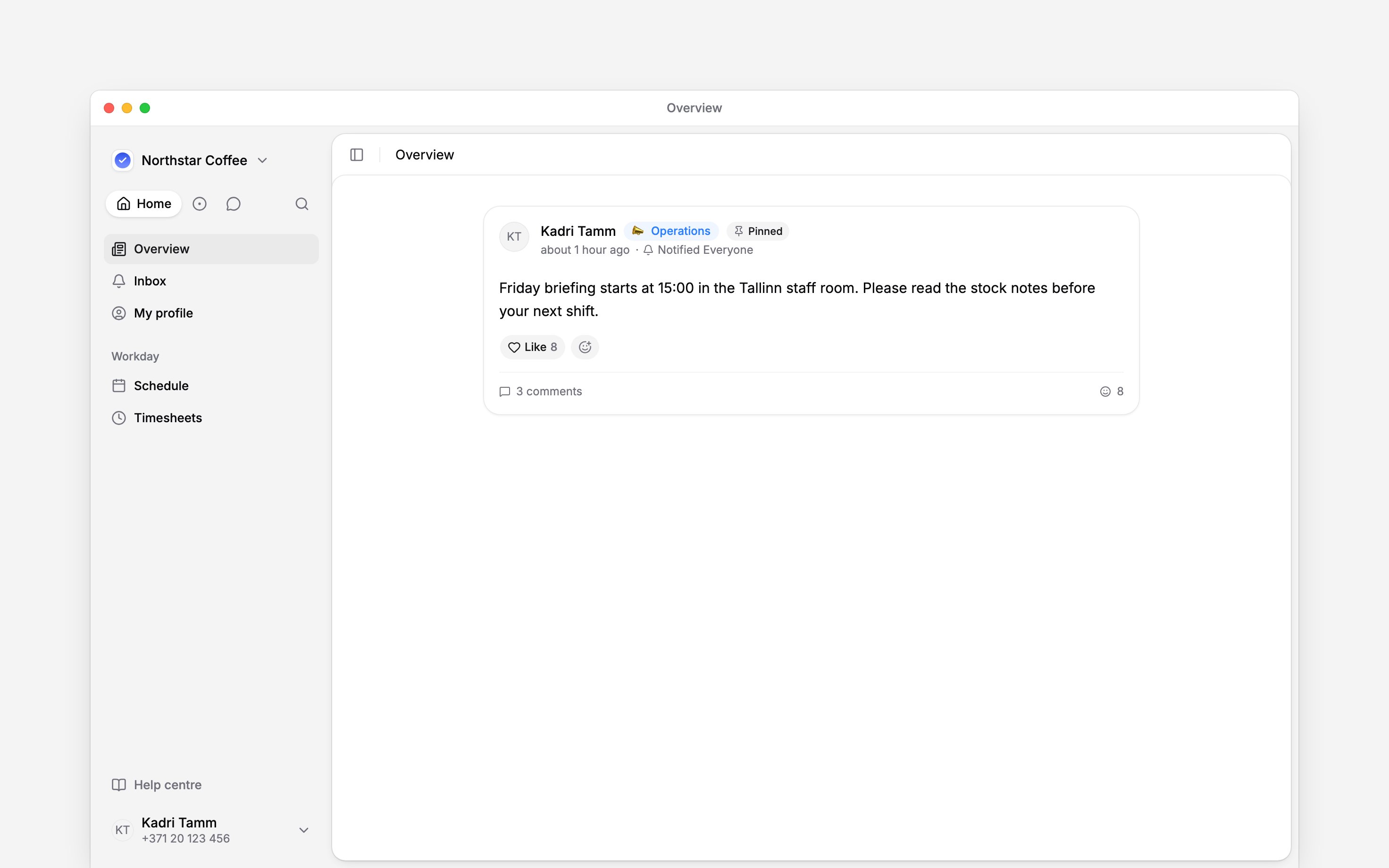Click the KT avatar in the sidebar footer
This screenshot has width=1389, height=868.
(122, 829)
